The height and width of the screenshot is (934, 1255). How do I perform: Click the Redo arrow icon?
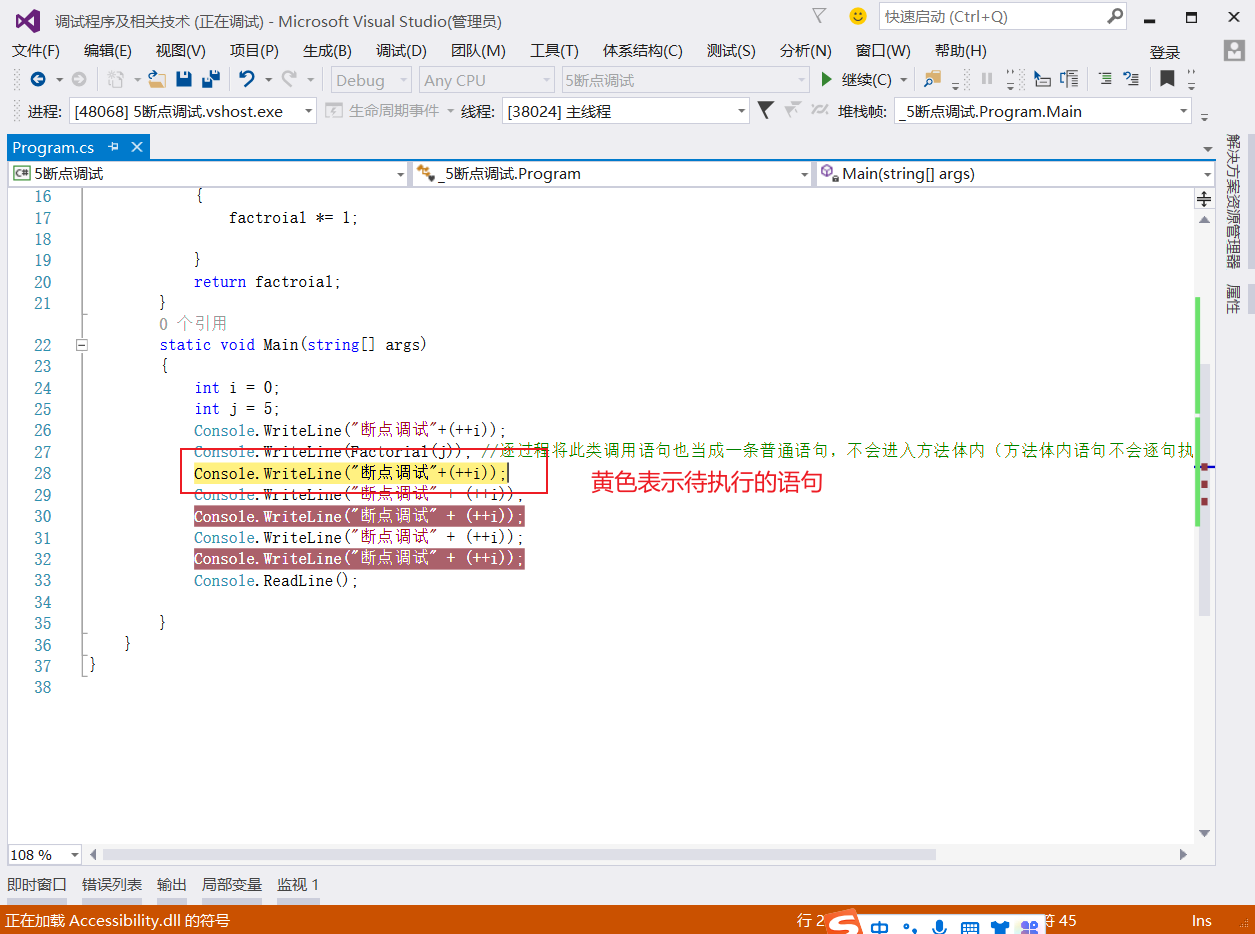289,80
